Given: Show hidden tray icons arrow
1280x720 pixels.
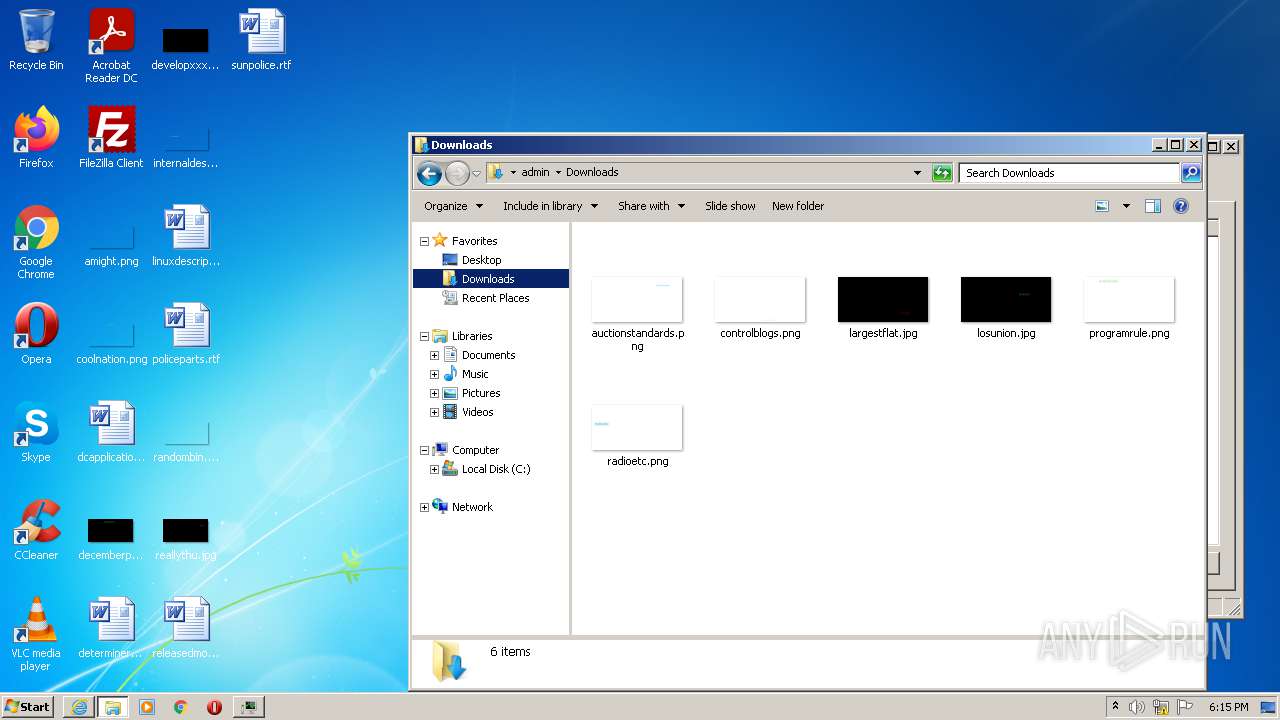Looking at the screenshot, I should click(x=1115, y=707).
